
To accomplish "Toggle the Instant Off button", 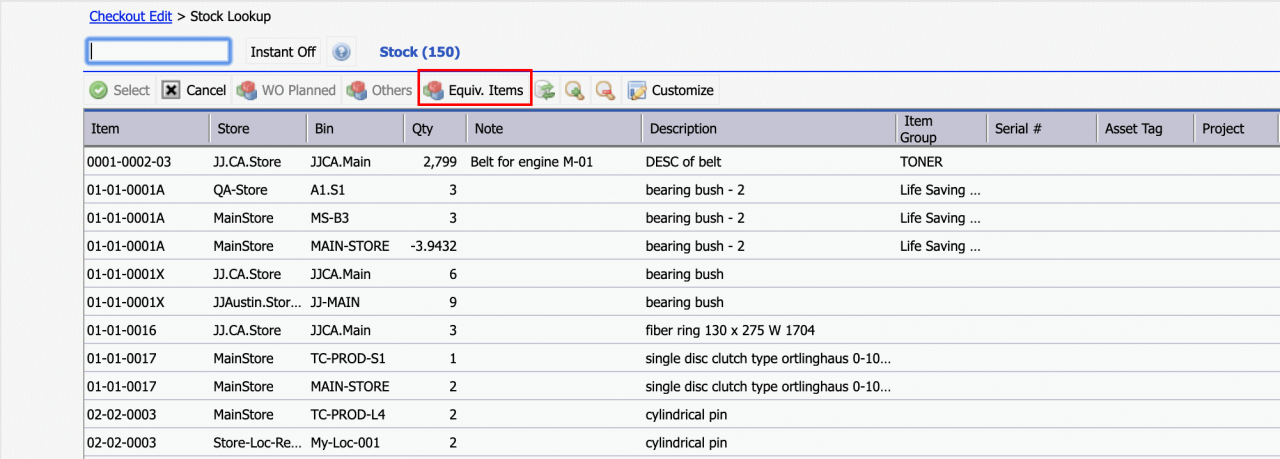I will click(x=283, y=52).
